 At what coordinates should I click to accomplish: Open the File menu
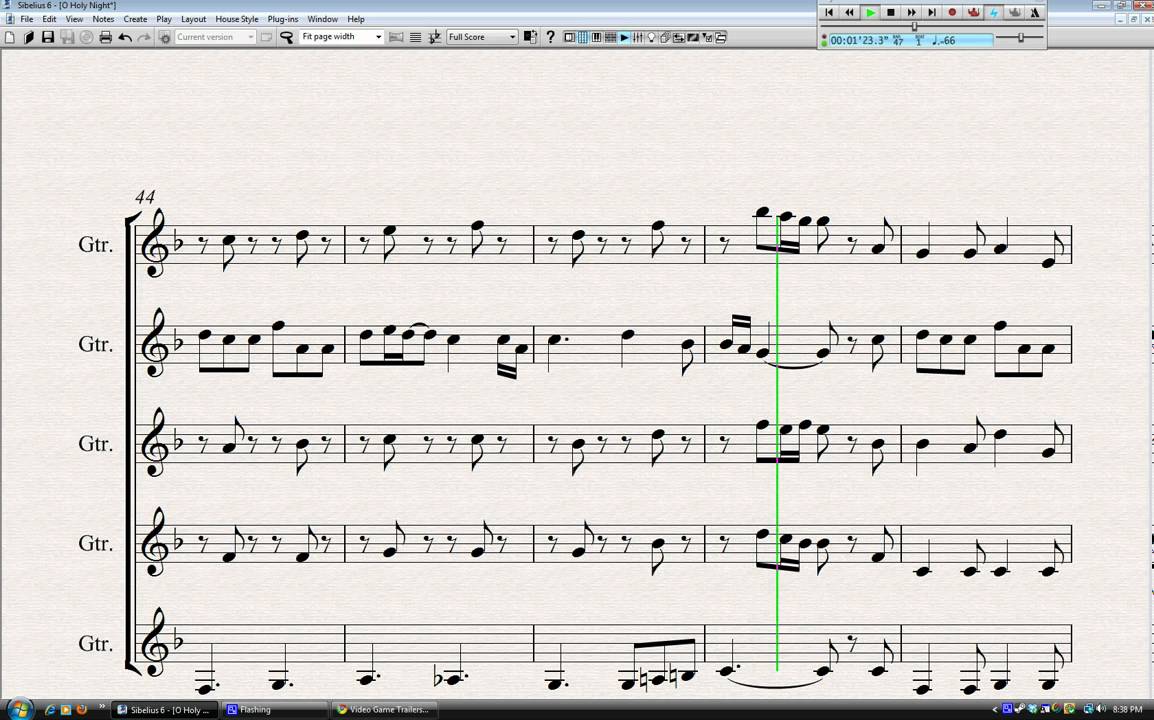(26, 19)
